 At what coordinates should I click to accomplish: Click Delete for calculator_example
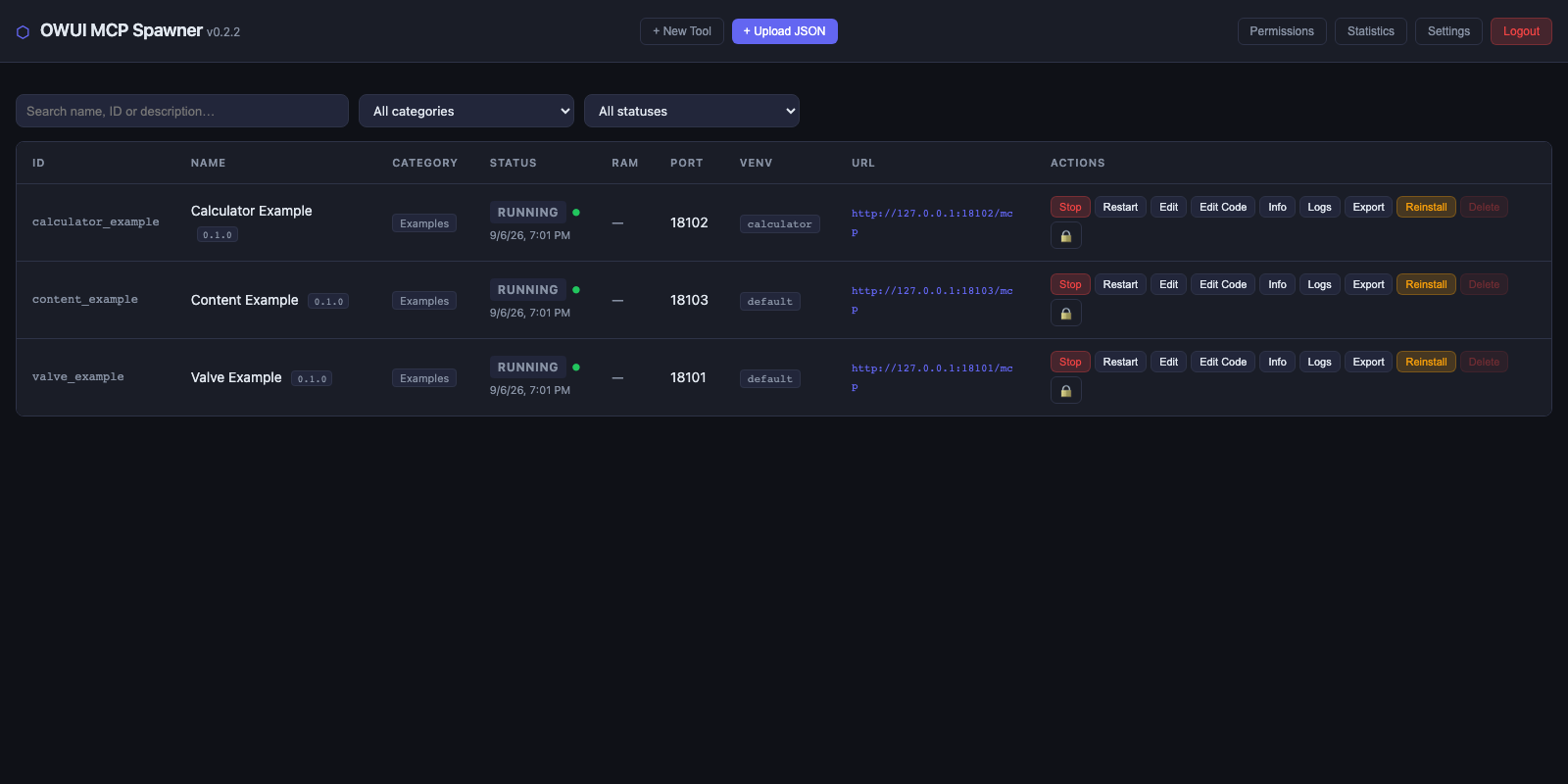click(x=1484, y=207)
